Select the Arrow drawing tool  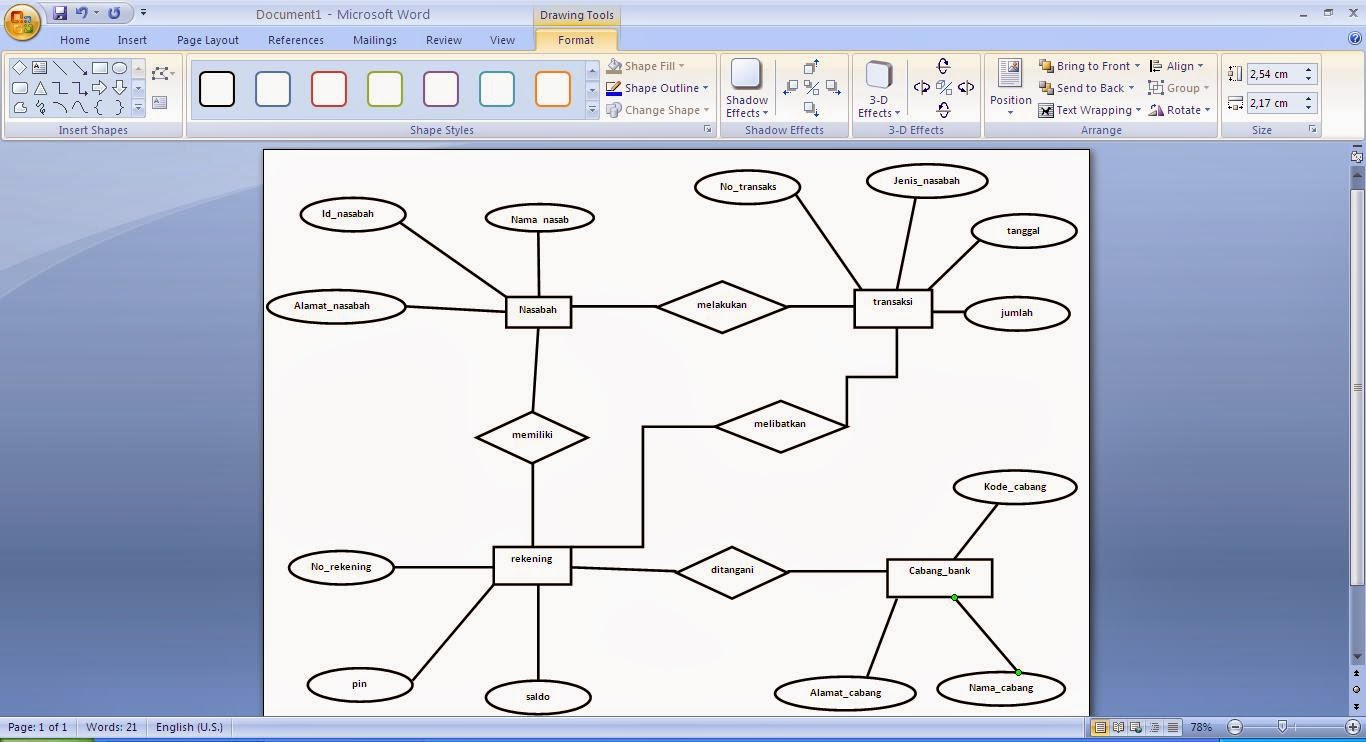(81, 68)
